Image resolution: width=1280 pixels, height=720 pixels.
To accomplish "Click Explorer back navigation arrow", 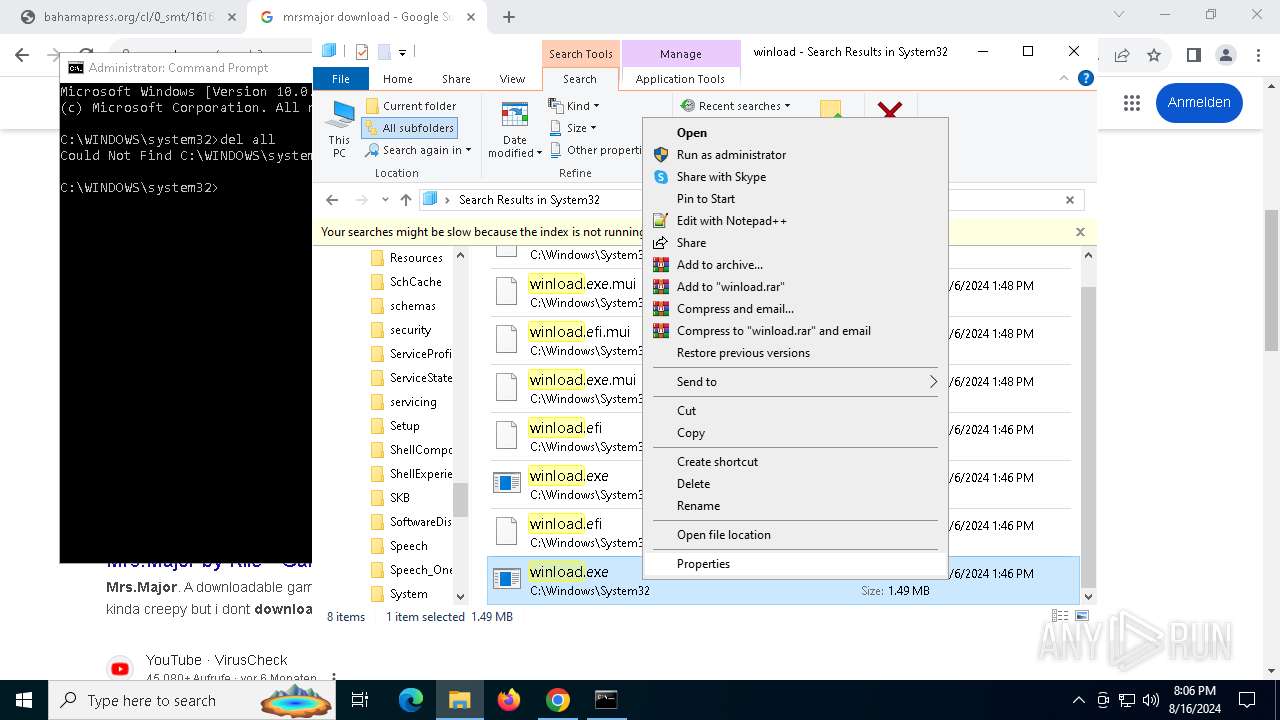I will [x=332, y=200].
